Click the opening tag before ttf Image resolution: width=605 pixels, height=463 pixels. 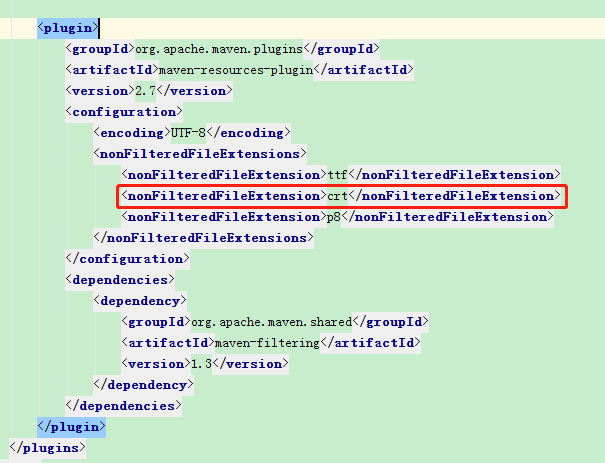tap(224, 175)
